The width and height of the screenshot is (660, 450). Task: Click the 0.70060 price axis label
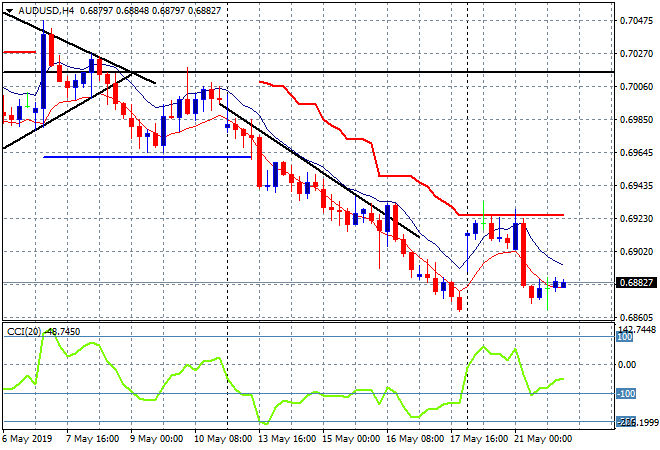[636, 87]
